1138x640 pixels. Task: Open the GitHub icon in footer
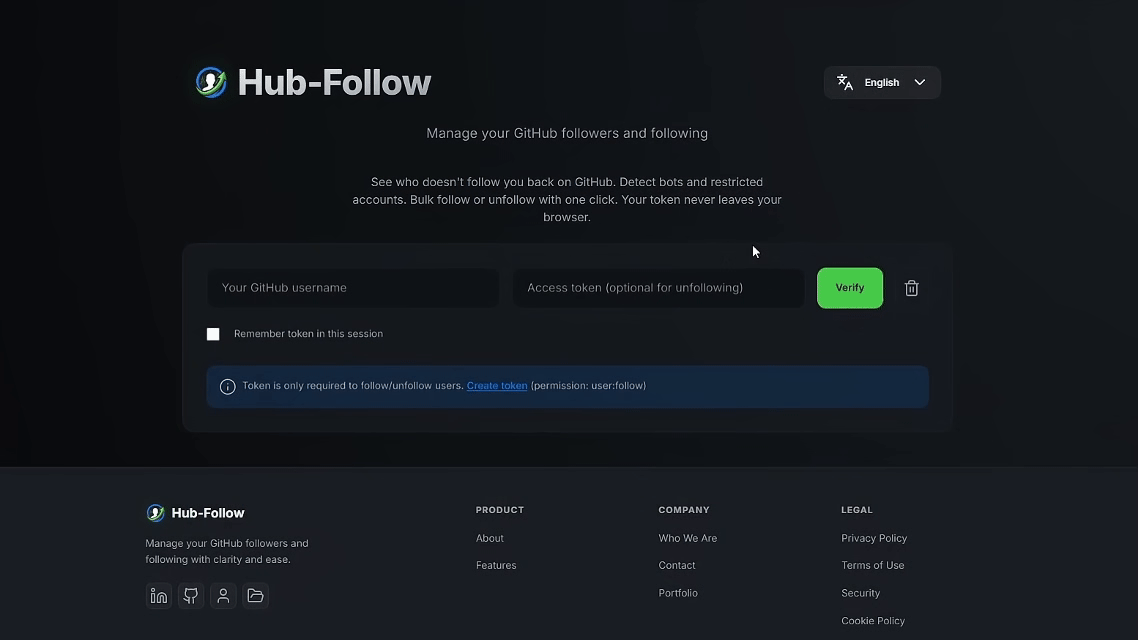click(191, 596)
